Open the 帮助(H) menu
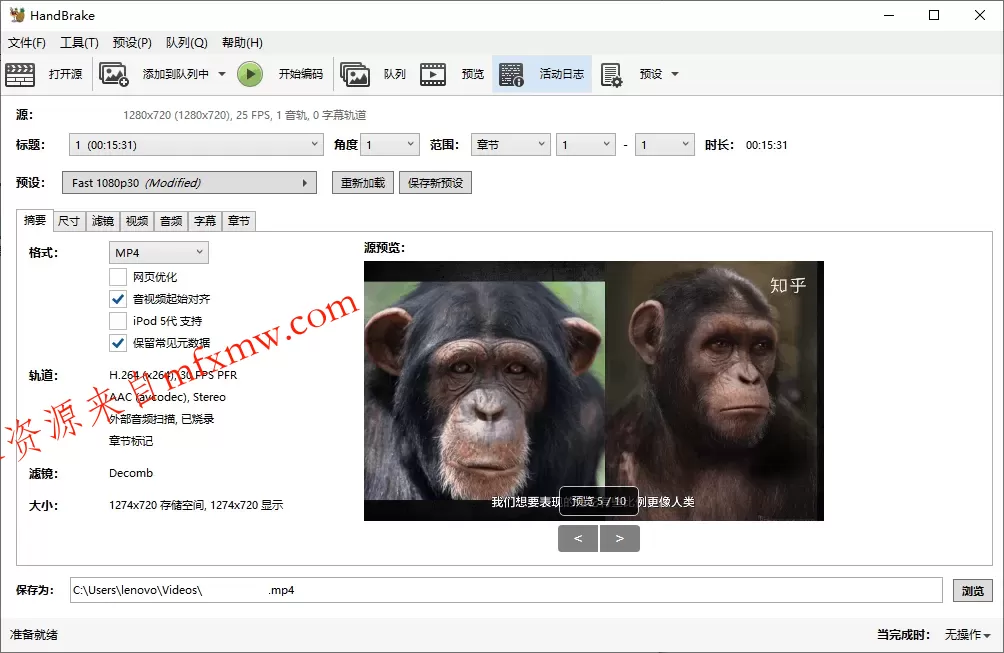 [x=242, y=43]
